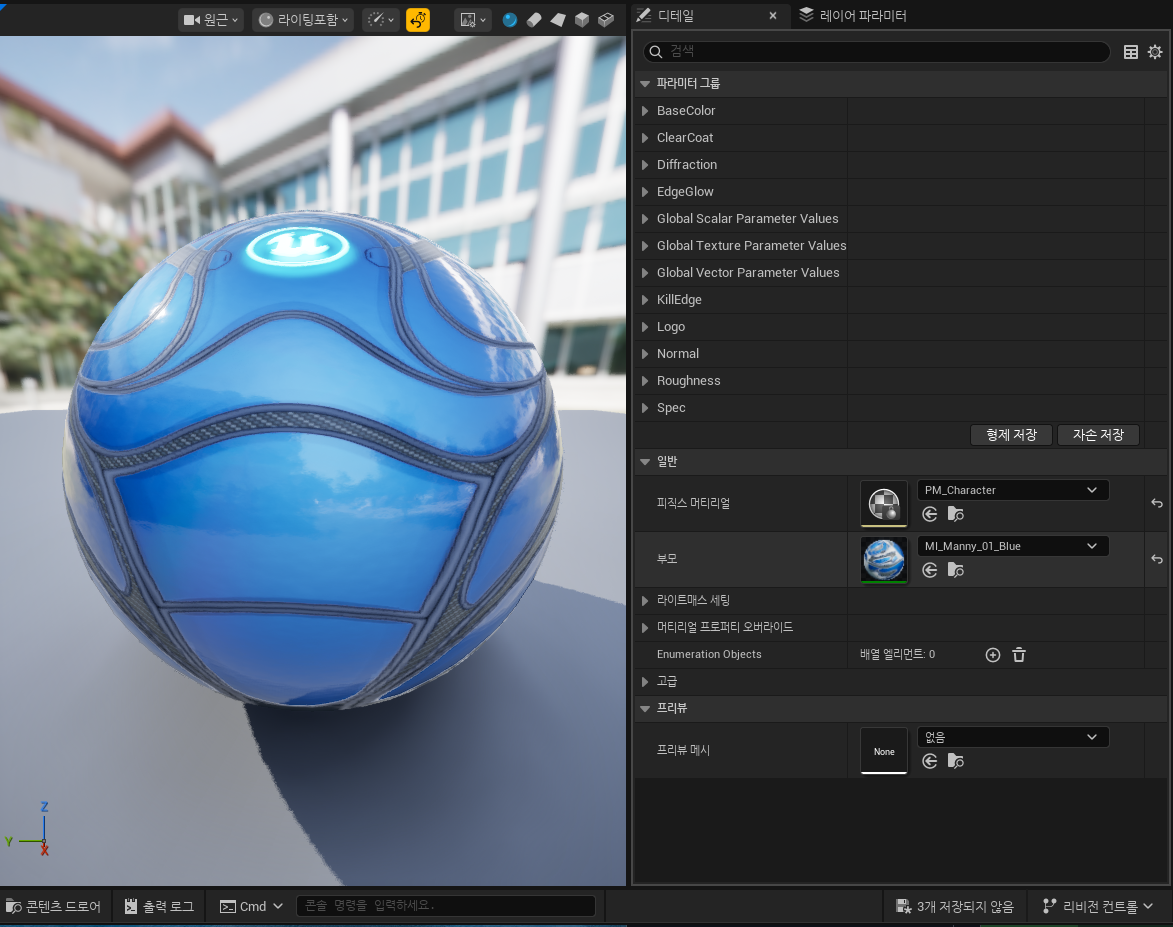The width and height of the screenshot is (1173, 927).
Task: Open the MI_Manny_01_Blue parent dropdown
Action: [x=1013, y=546]
